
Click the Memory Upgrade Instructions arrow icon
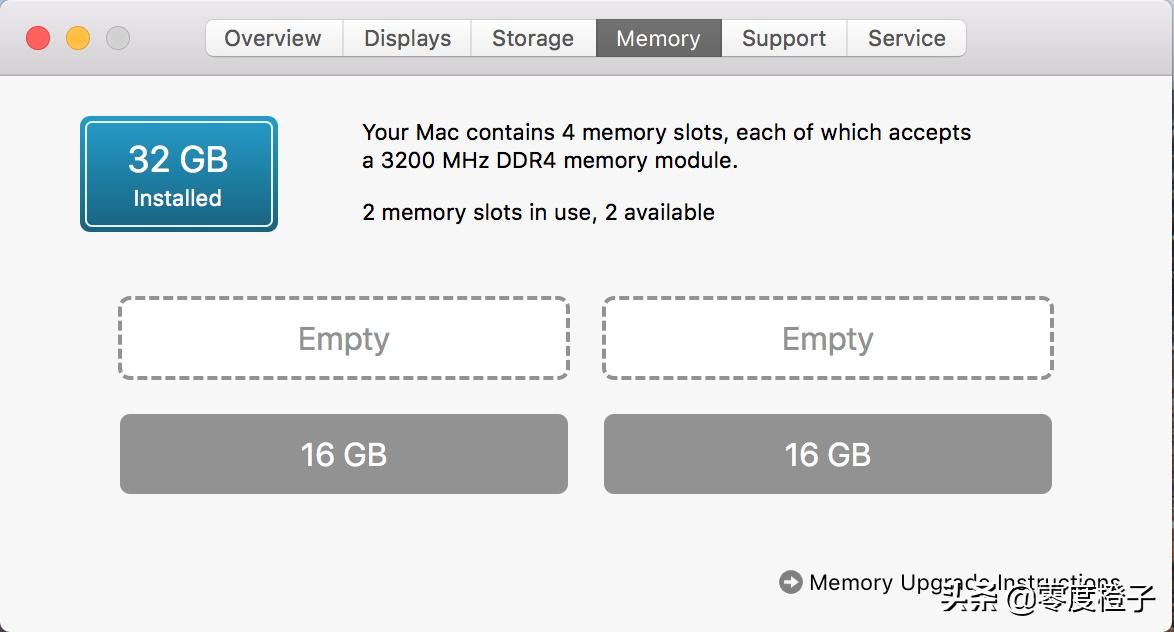click(791, 581)
